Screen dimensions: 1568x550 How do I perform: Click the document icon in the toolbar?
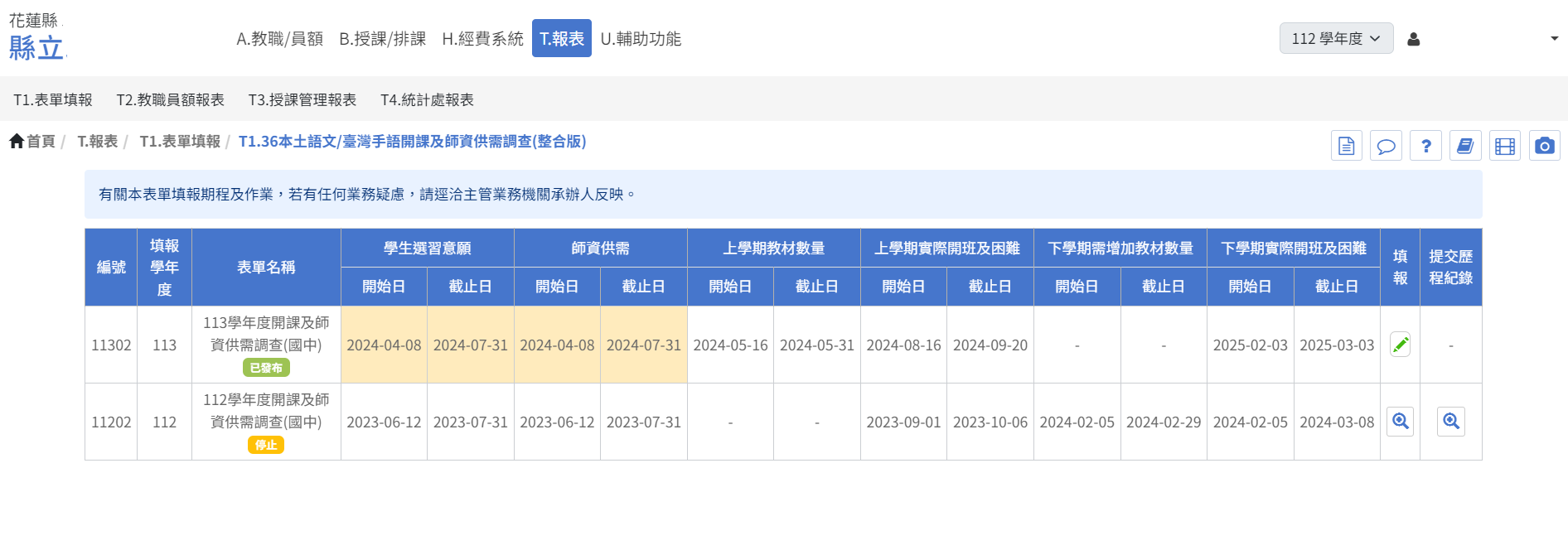click(x=1346, y=146)
